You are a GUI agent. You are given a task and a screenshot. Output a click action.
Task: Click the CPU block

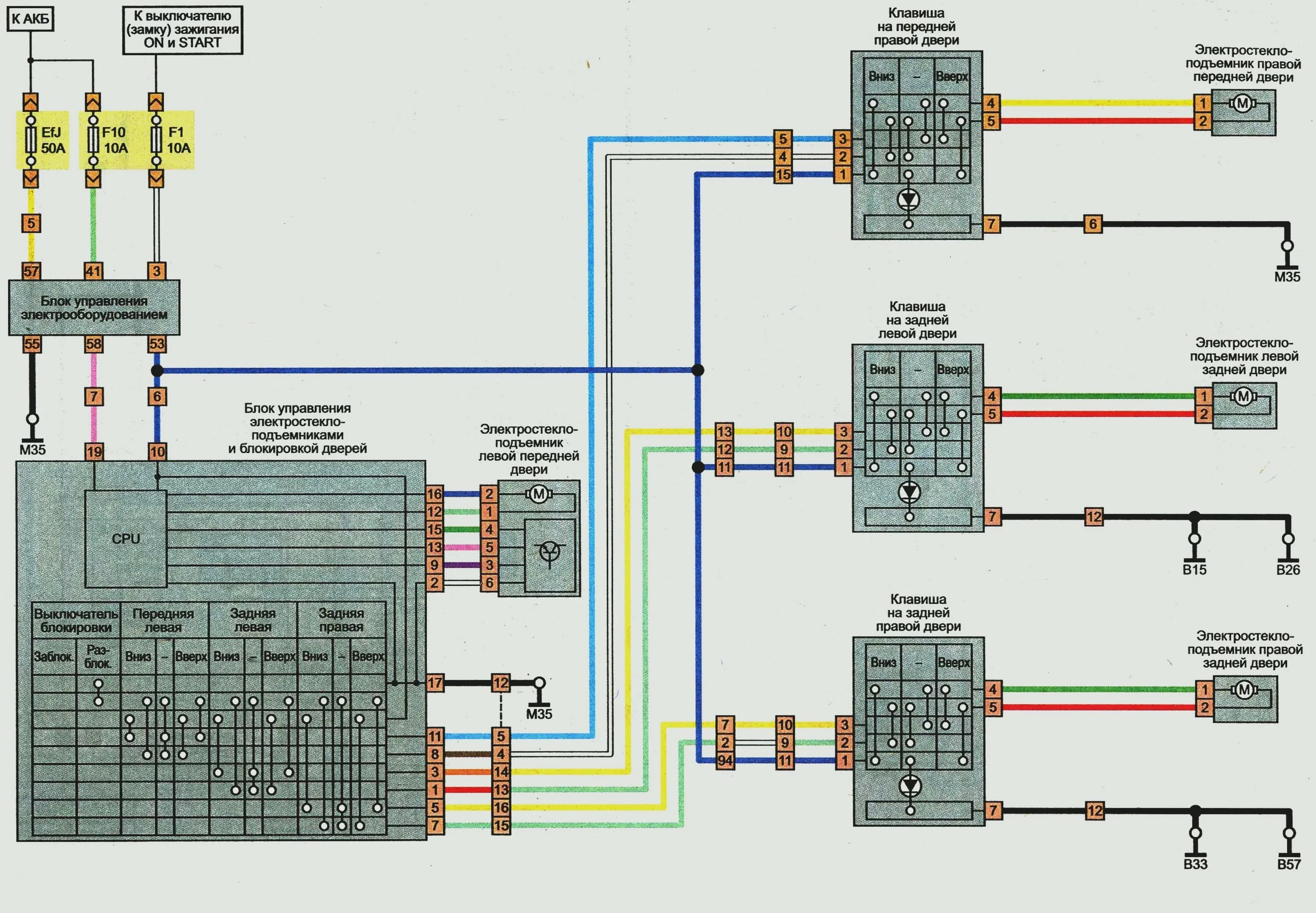click(x=126, y=539)
